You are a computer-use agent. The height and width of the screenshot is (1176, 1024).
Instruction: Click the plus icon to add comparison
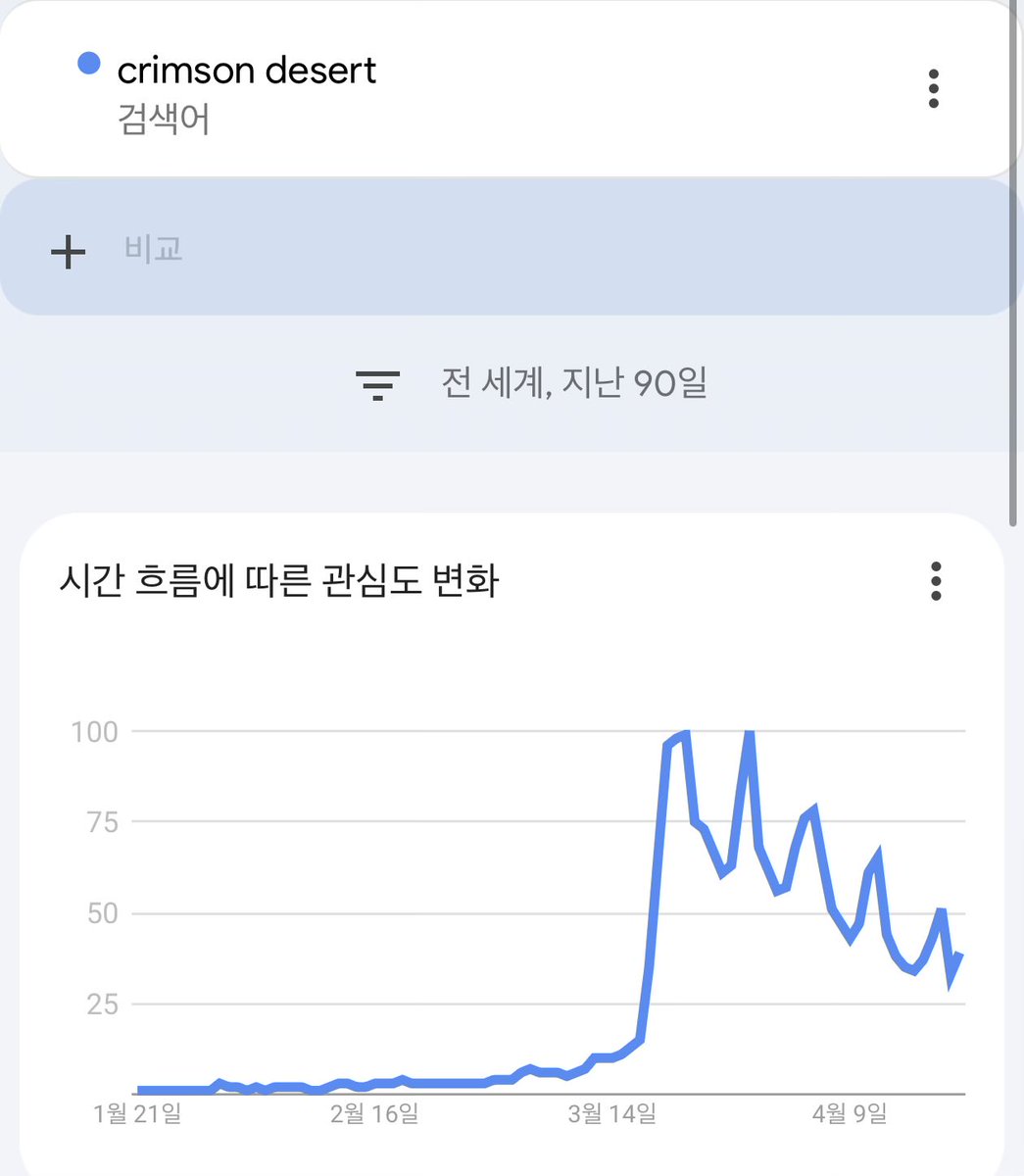tap(68, 251)
